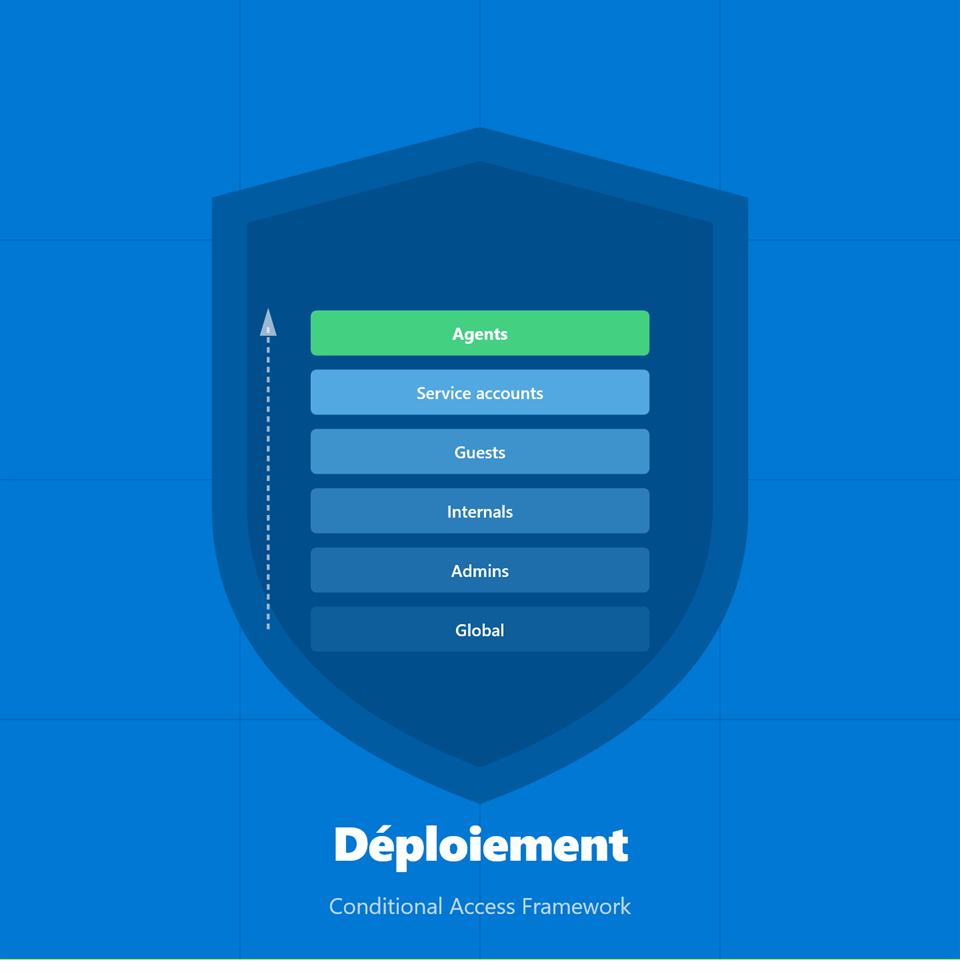Click inner shield area above Agents bar
Viewport: 960px width, 974px height.
coord(480,250)
